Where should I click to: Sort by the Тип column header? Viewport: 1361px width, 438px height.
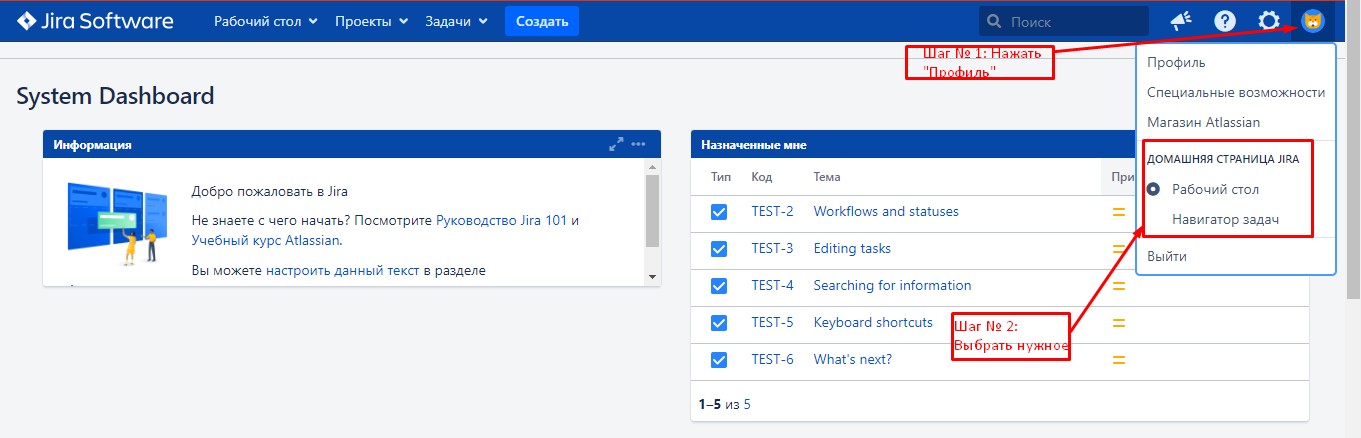coord(721,177)
